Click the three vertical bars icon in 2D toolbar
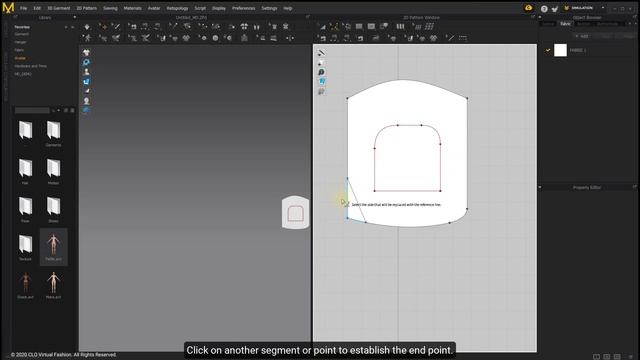 (400, 27)
